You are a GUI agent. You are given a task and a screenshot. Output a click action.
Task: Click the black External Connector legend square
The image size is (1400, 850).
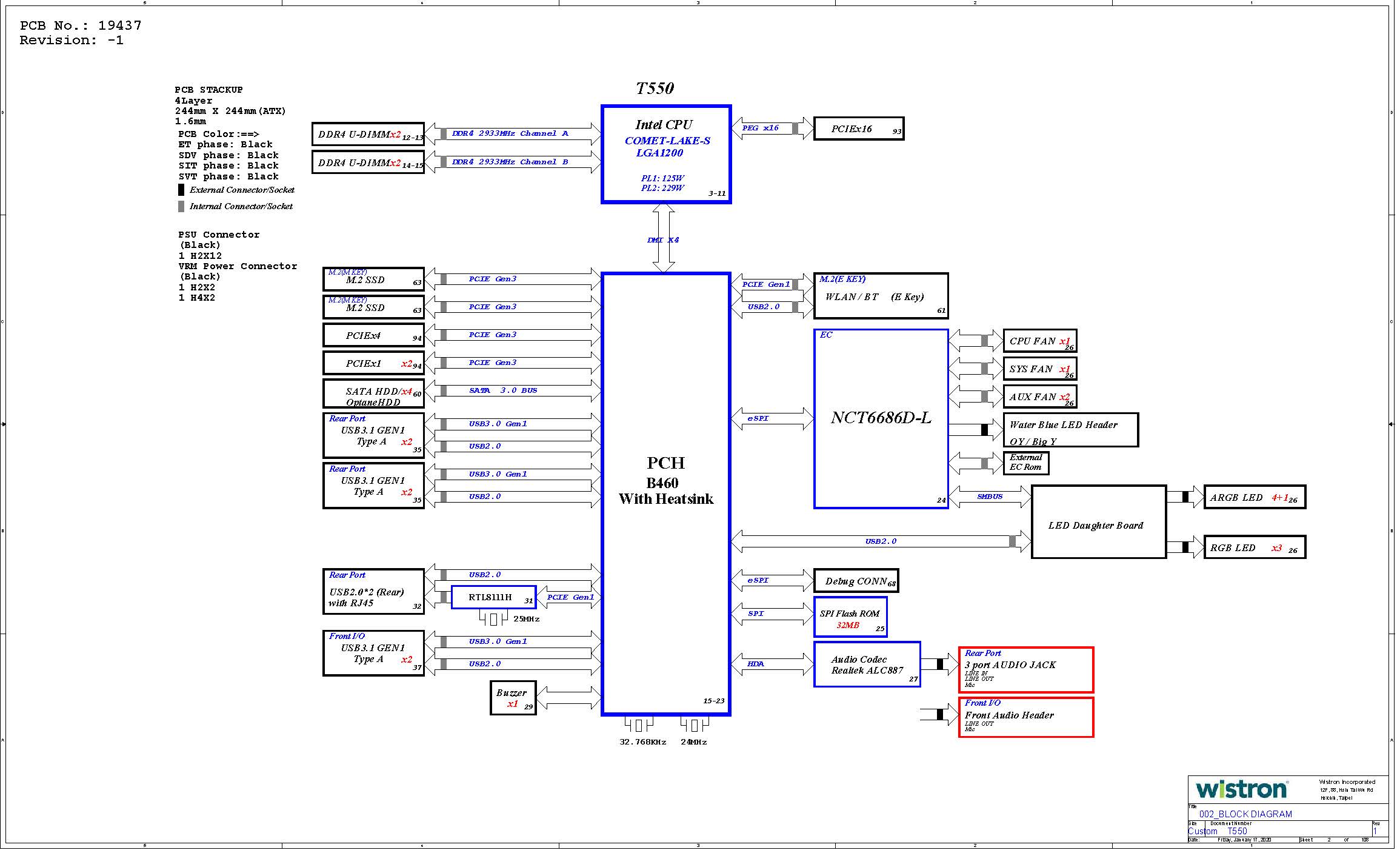pos(181,190)
